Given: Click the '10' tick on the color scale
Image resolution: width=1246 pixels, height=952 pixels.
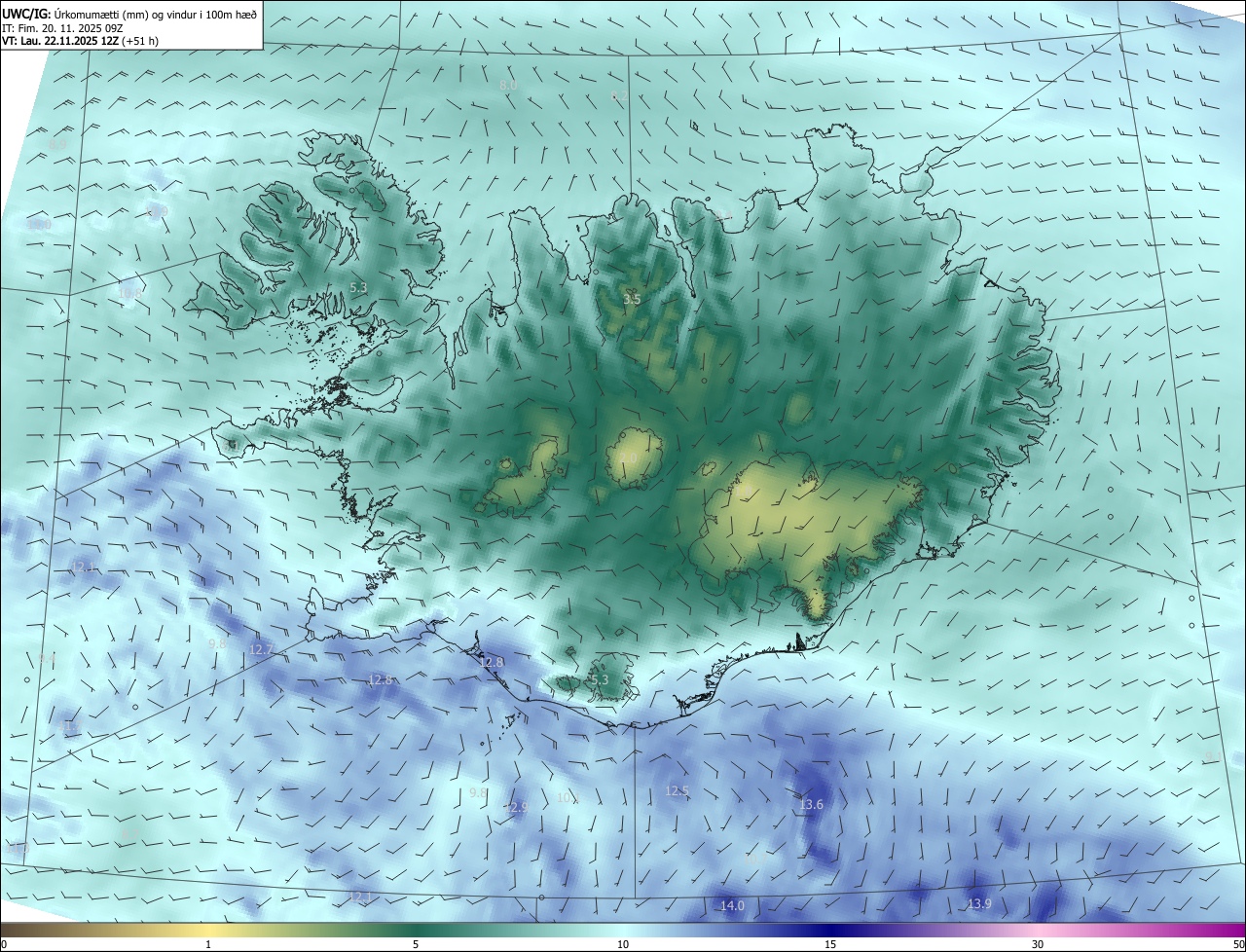Looking at the screenshot, I should click(623, 945).
